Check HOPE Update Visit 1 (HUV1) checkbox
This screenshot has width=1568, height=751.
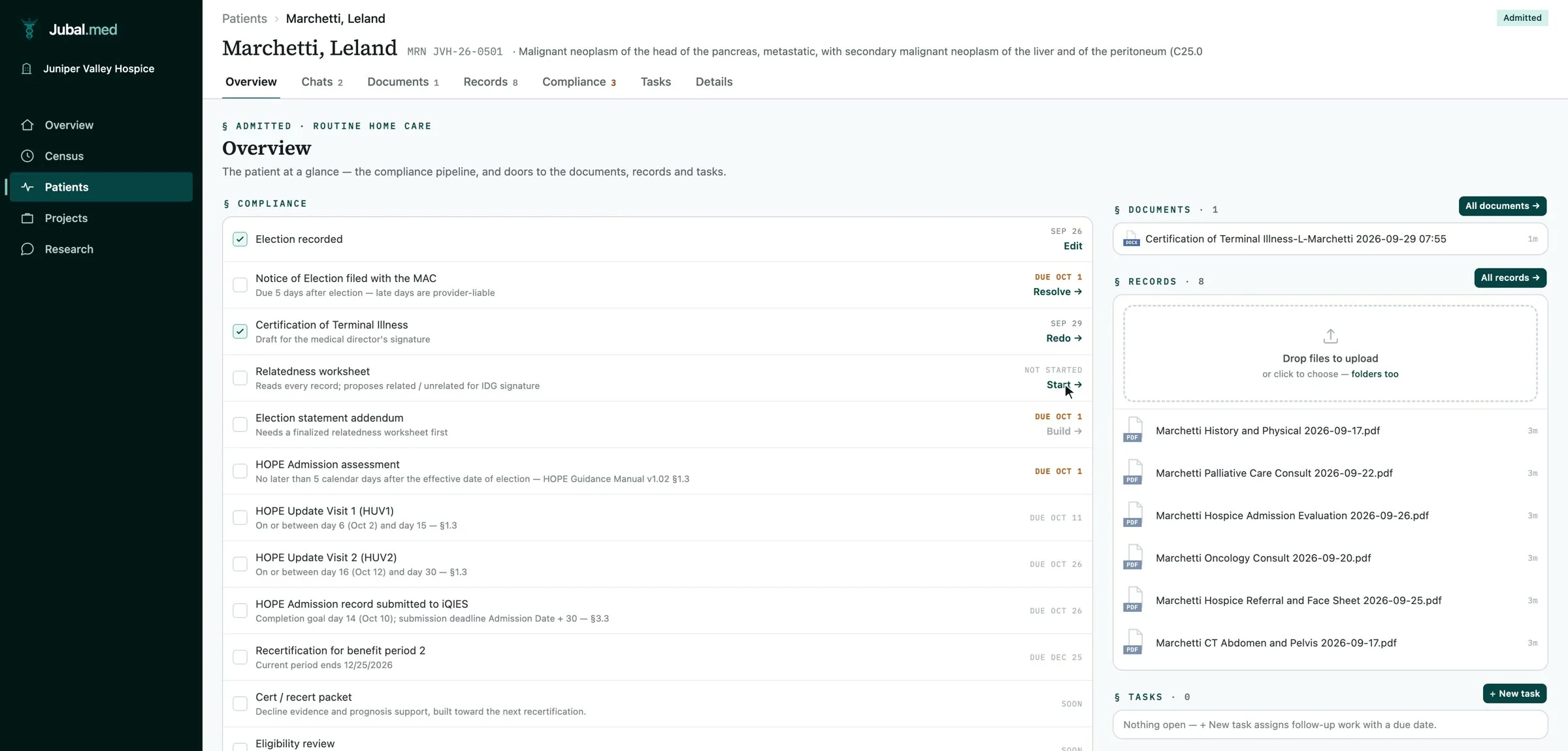coord(240,518)
